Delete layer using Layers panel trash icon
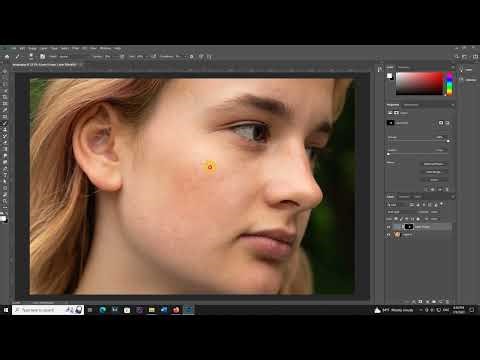Screen dimensions: 480x360 (447, 301)
